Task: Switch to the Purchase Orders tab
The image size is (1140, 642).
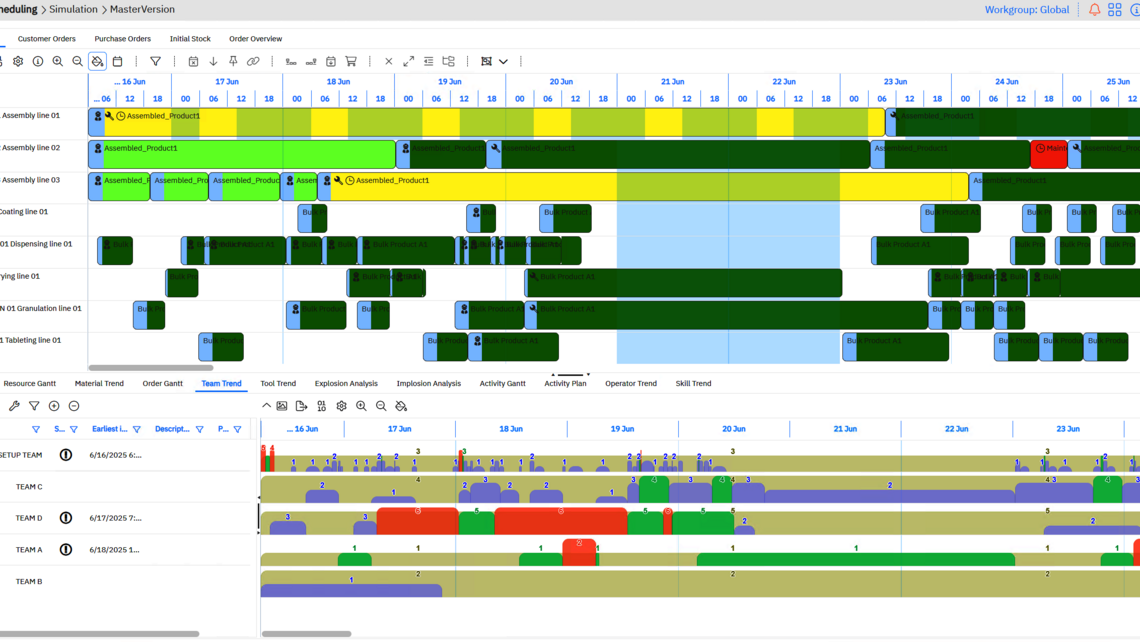Action: click(x=123, y=39)
